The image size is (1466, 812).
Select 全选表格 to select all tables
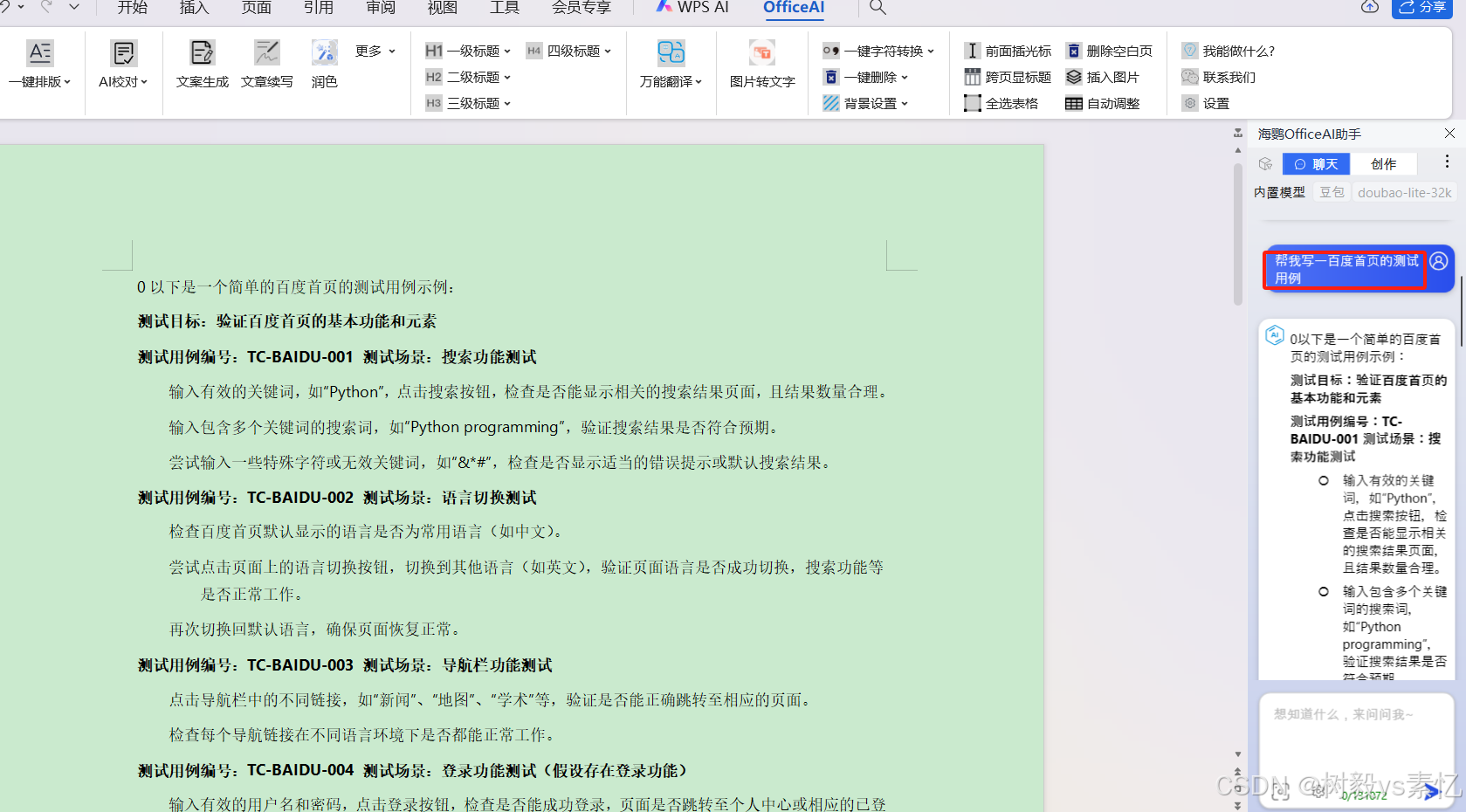(1001, 103)
